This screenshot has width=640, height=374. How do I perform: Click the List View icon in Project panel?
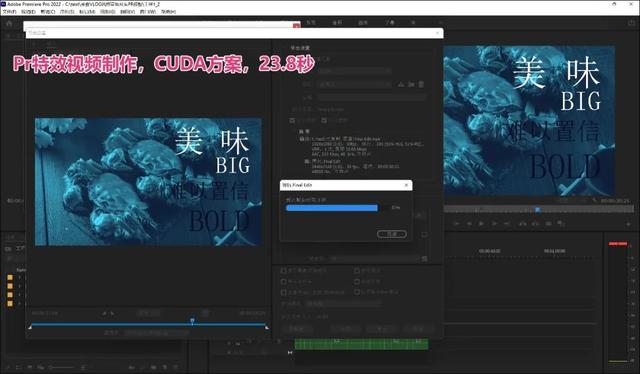tap(18, 368)
